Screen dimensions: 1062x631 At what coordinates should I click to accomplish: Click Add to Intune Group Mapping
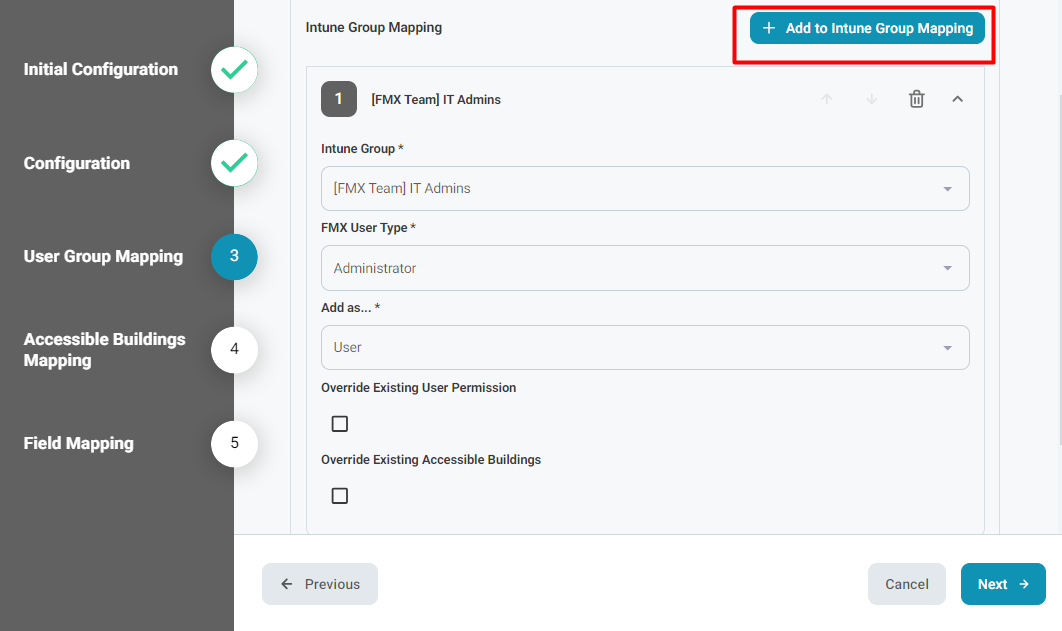(867, 28)
